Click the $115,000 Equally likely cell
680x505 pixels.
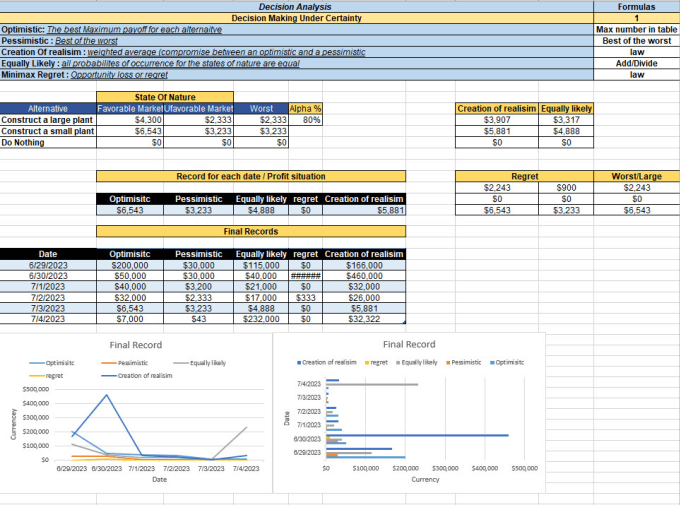point(261,265)
